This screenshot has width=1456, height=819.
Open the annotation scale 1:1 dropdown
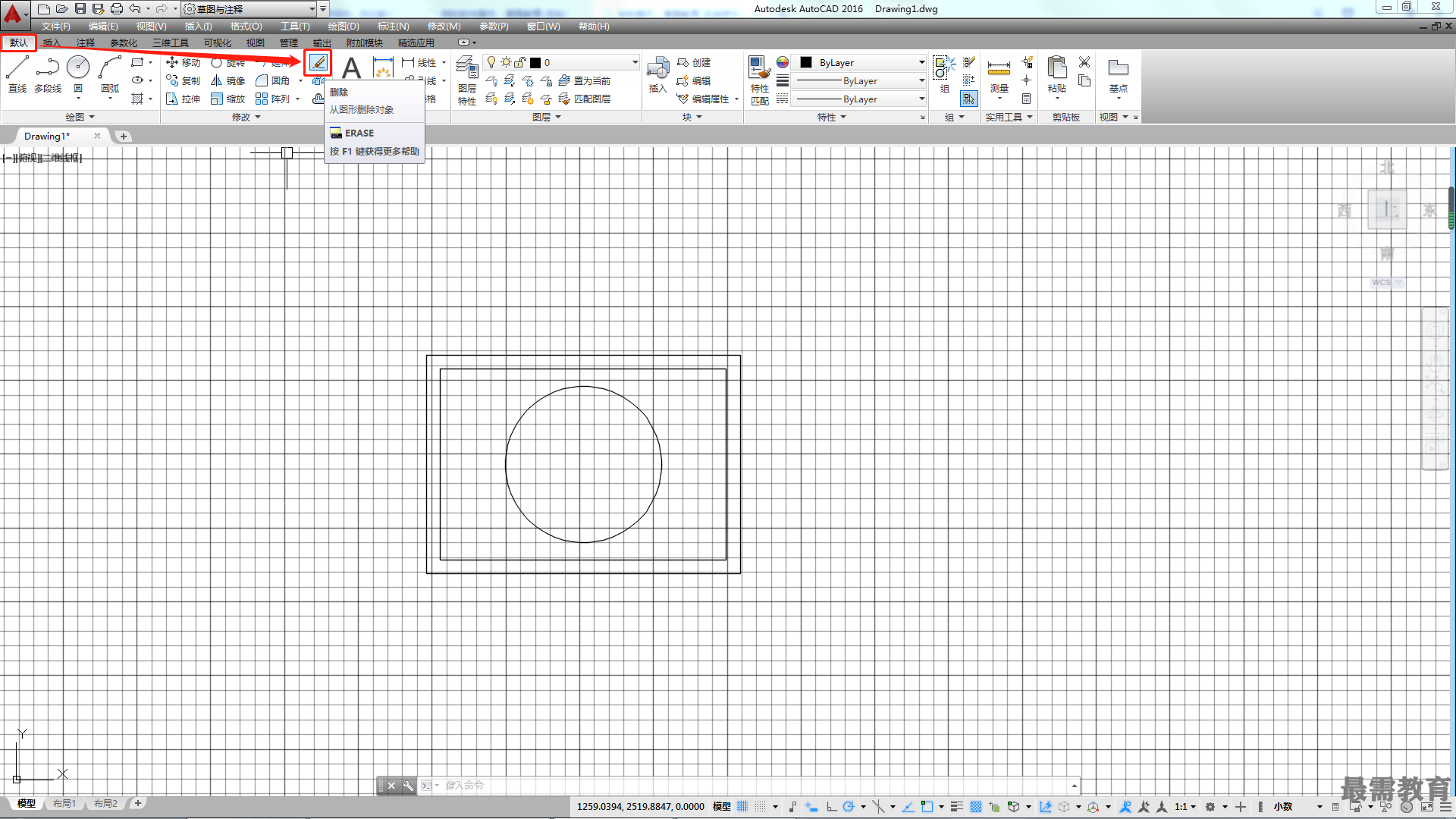1185,807
